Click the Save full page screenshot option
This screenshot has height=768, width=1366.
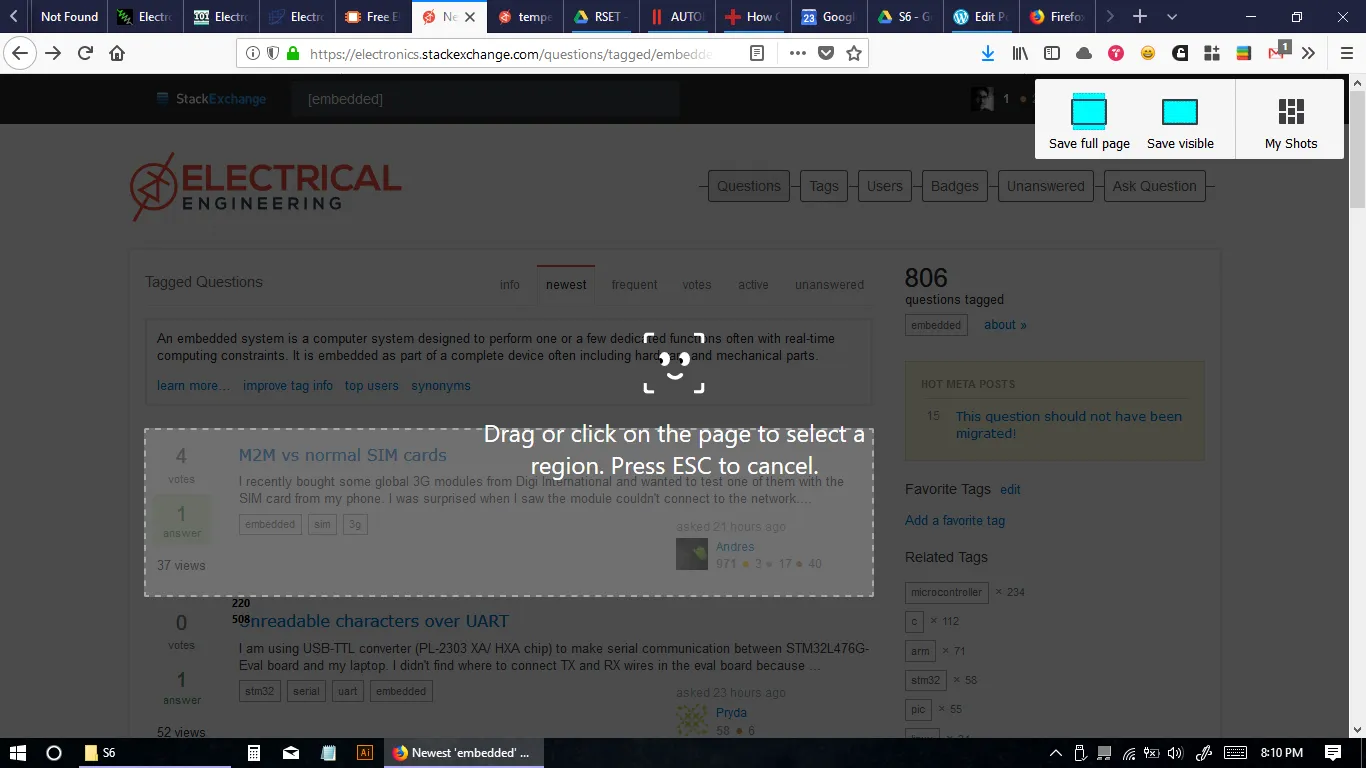(x=1088, y=120)
